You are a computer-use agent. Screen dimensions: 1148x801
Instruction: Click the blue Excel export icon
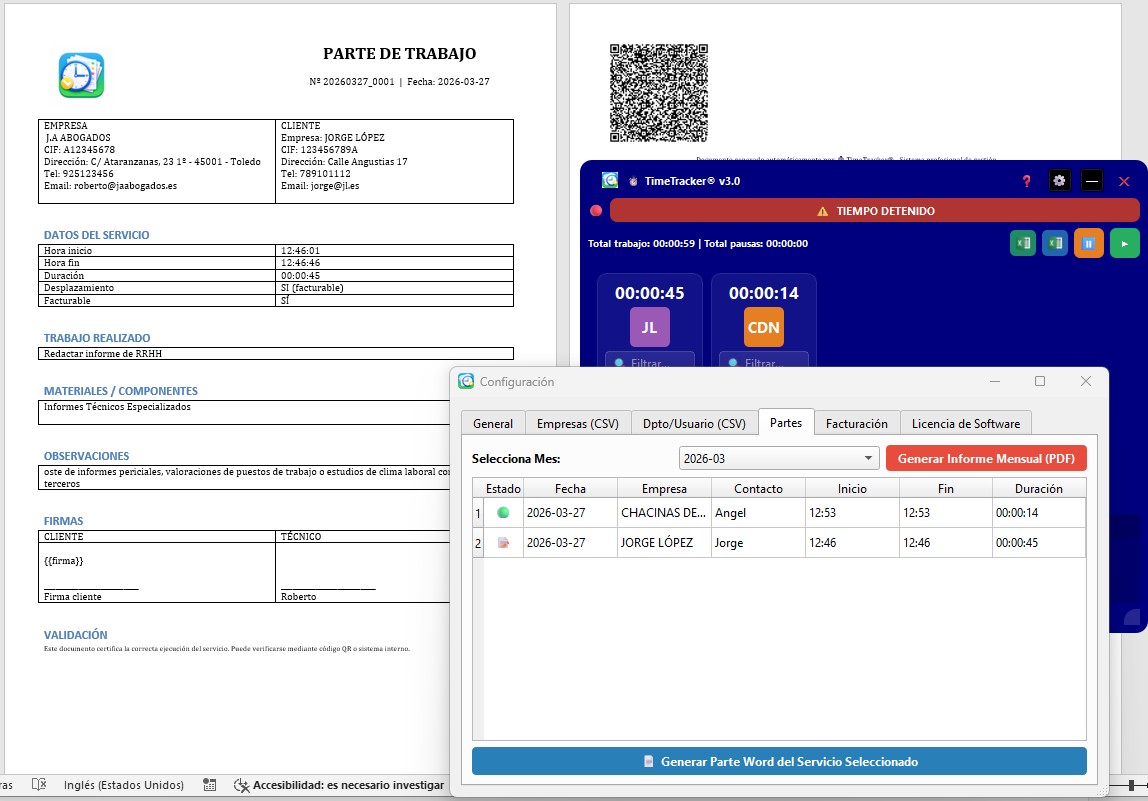pos(1055,243)
